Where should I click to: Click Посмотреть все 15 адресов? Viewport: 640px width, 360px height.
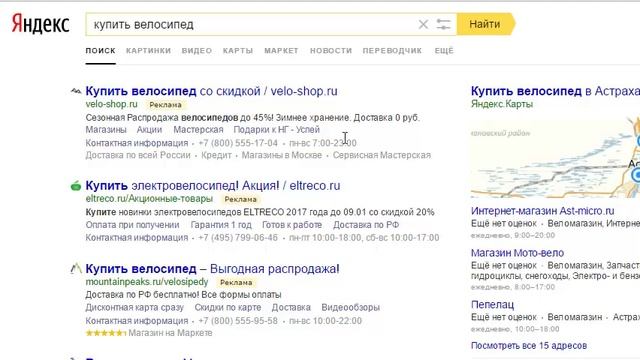coord(529,346)
